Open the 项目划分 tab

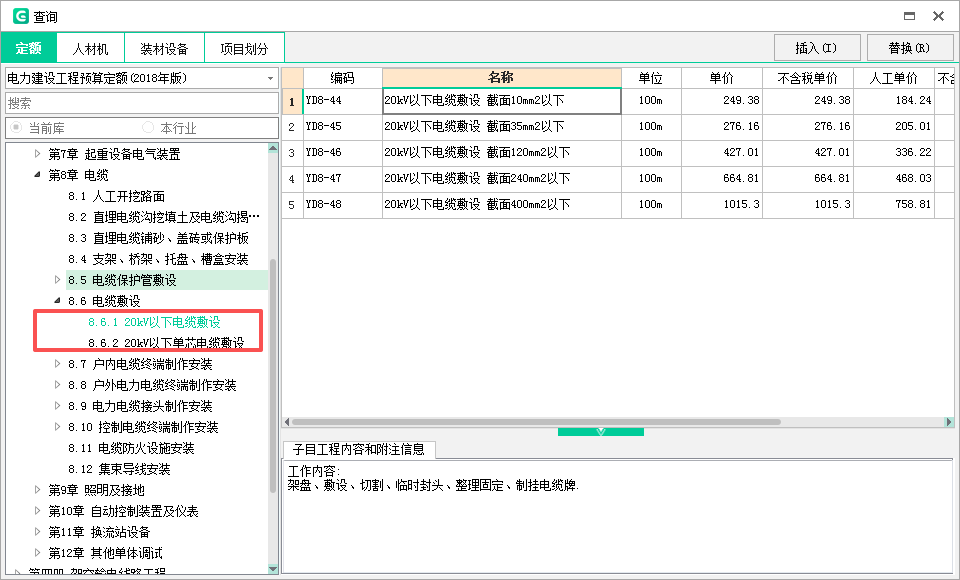[x=243, y=47]
